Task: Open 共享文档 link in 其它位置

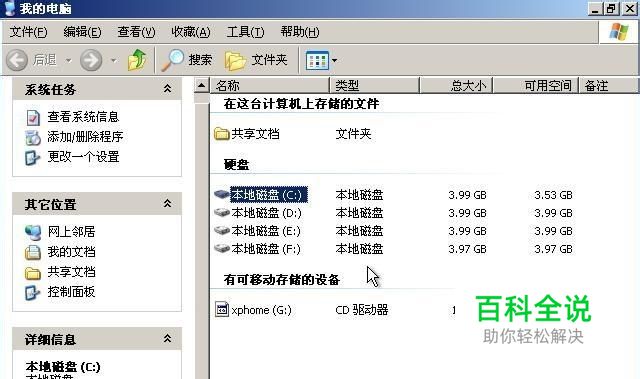Action: 71,272
